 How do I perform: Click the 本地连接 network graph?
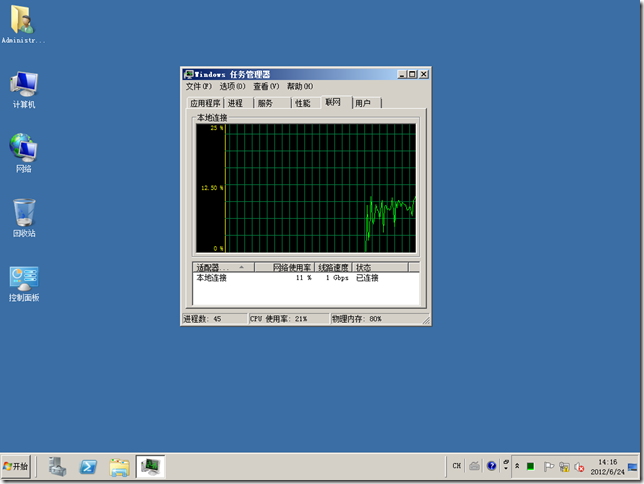[x=306, y=188]
